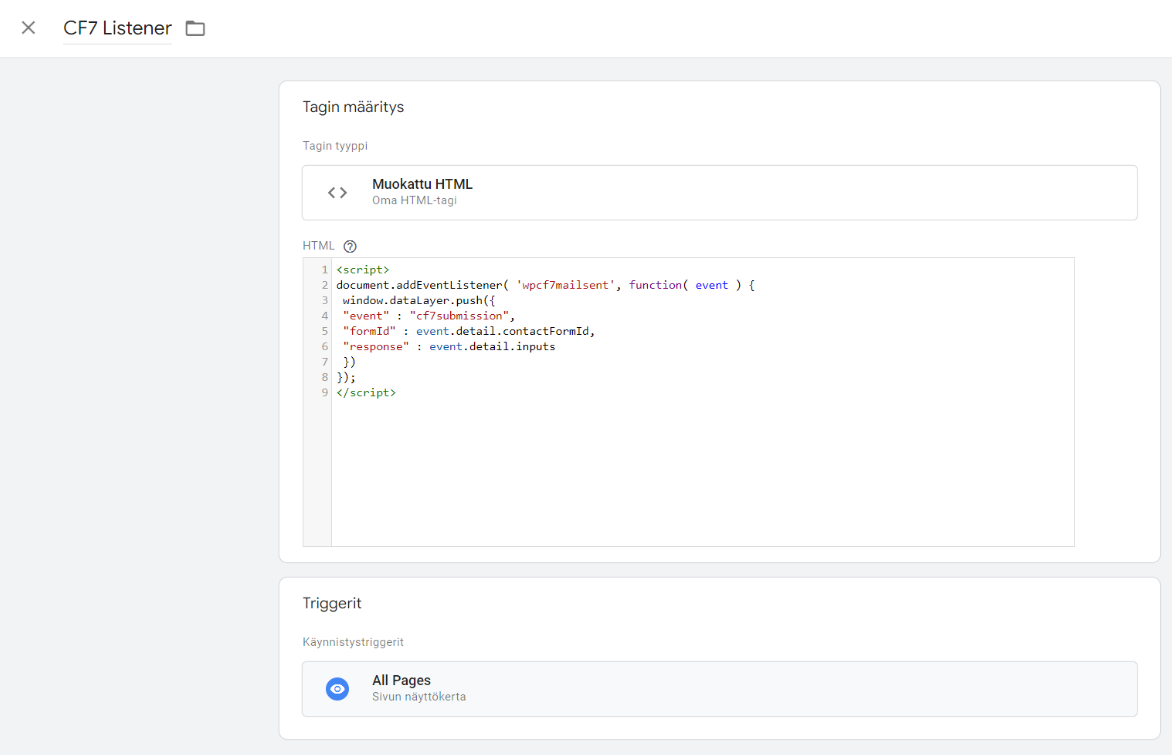
Task: Open the HTML help question mark icon
Action: [x=350, y=246]
